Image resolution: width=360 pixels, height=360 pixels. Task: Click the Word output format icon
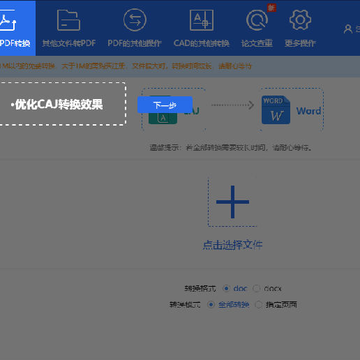pyautogui.click(x=275, y=110)
